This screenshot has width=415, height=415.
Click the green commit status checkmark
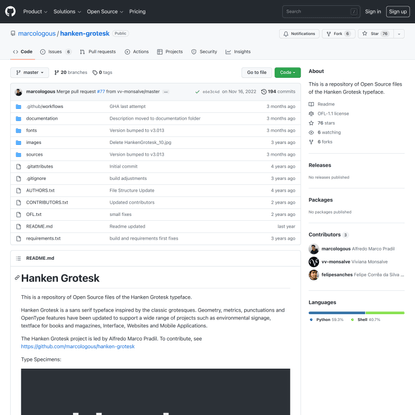[x=197, y=92]
